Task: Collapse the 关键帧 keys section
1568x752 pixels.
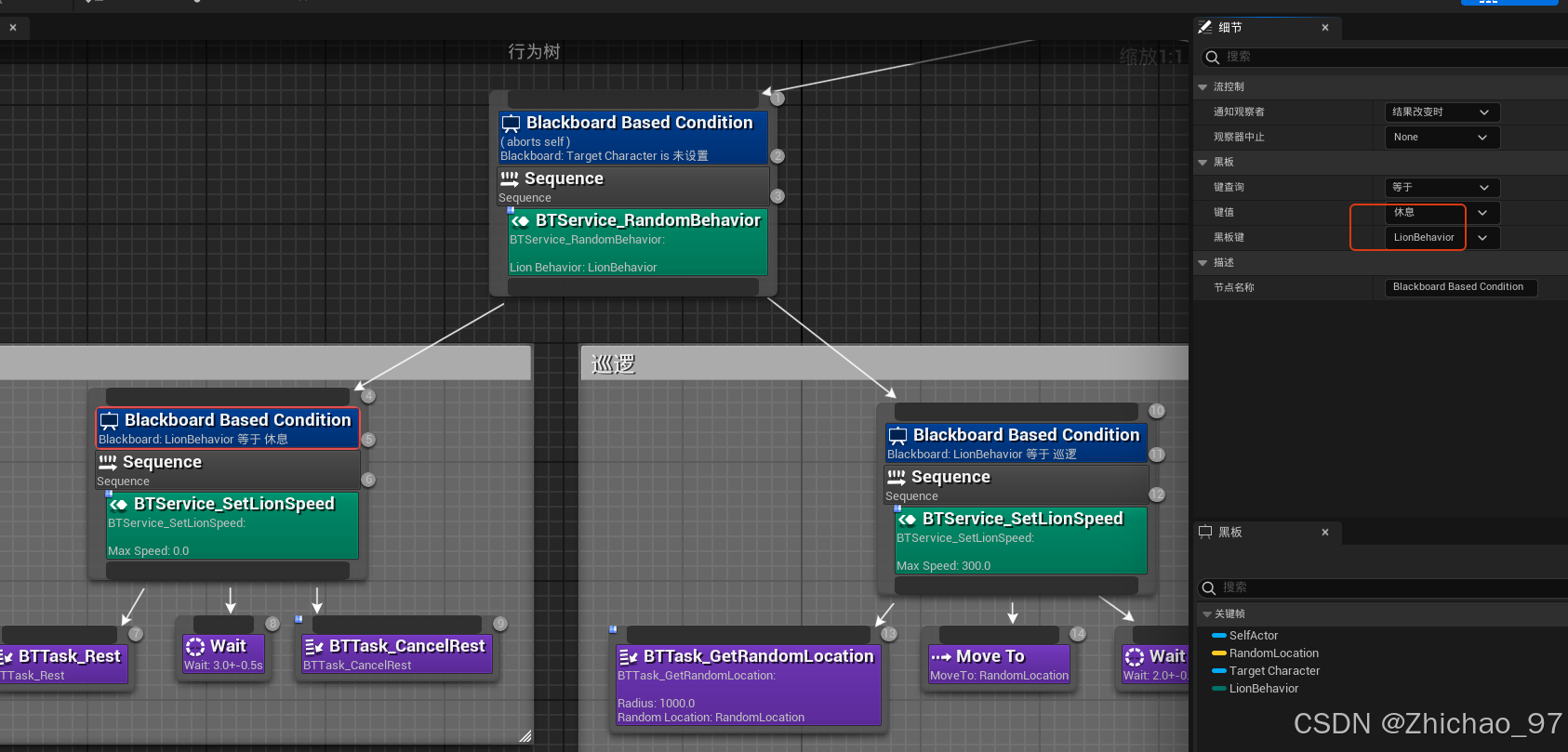Action: tap(1206, 614)
